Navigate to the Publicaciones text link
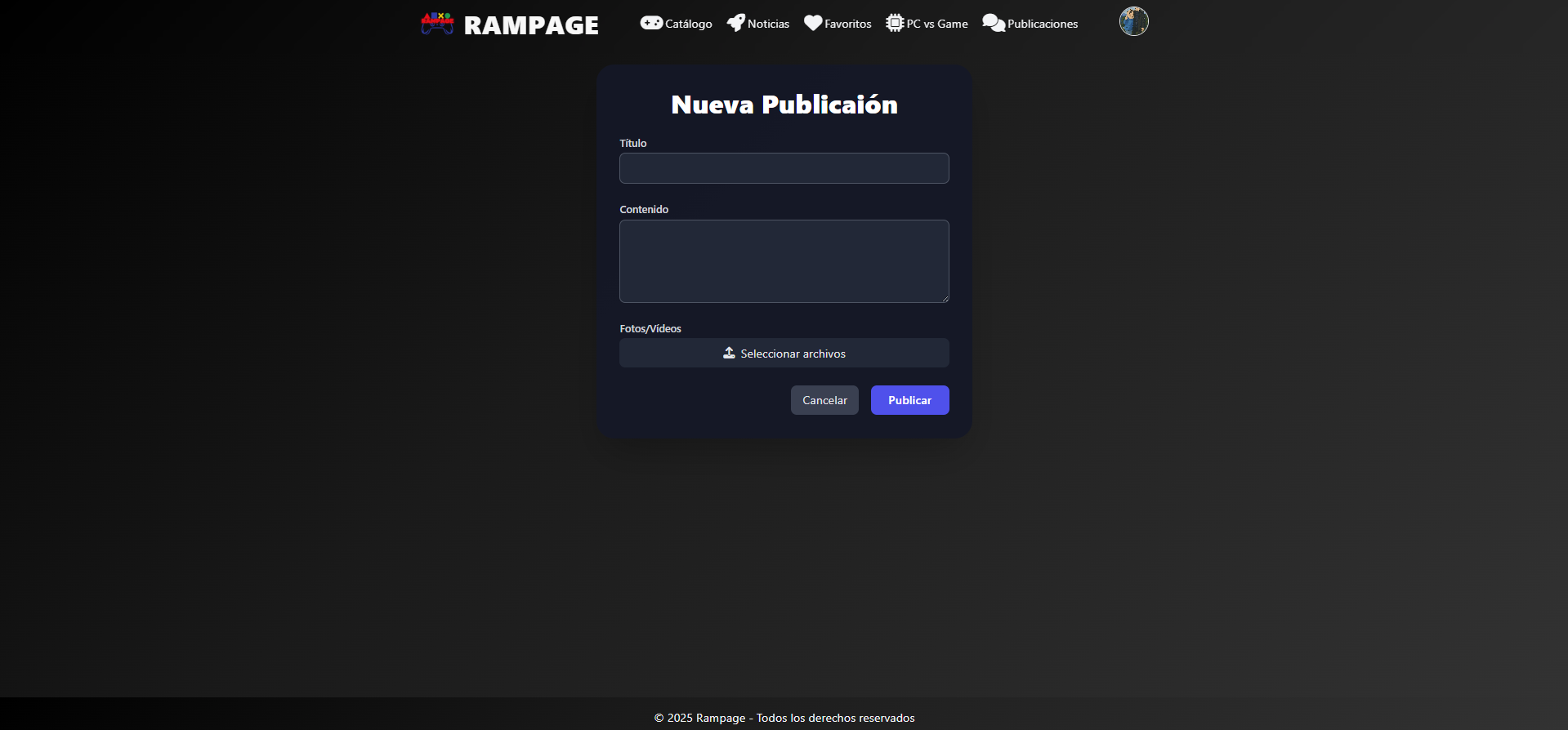1568x730 pixels. point(1042,24)
